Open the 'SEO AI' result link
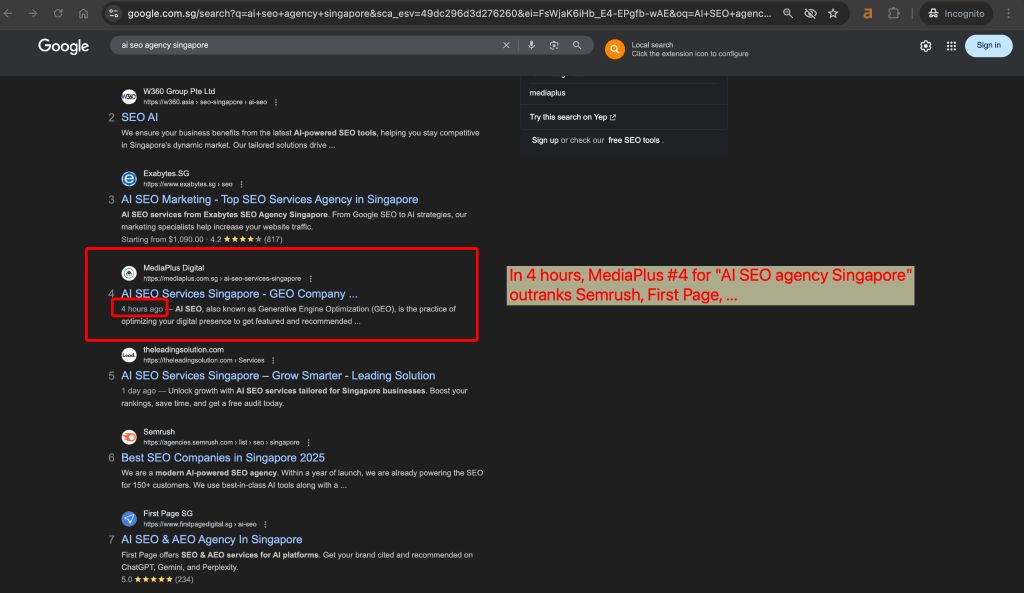This screenshot has width=1024, height=593. [x=140, y=118]
